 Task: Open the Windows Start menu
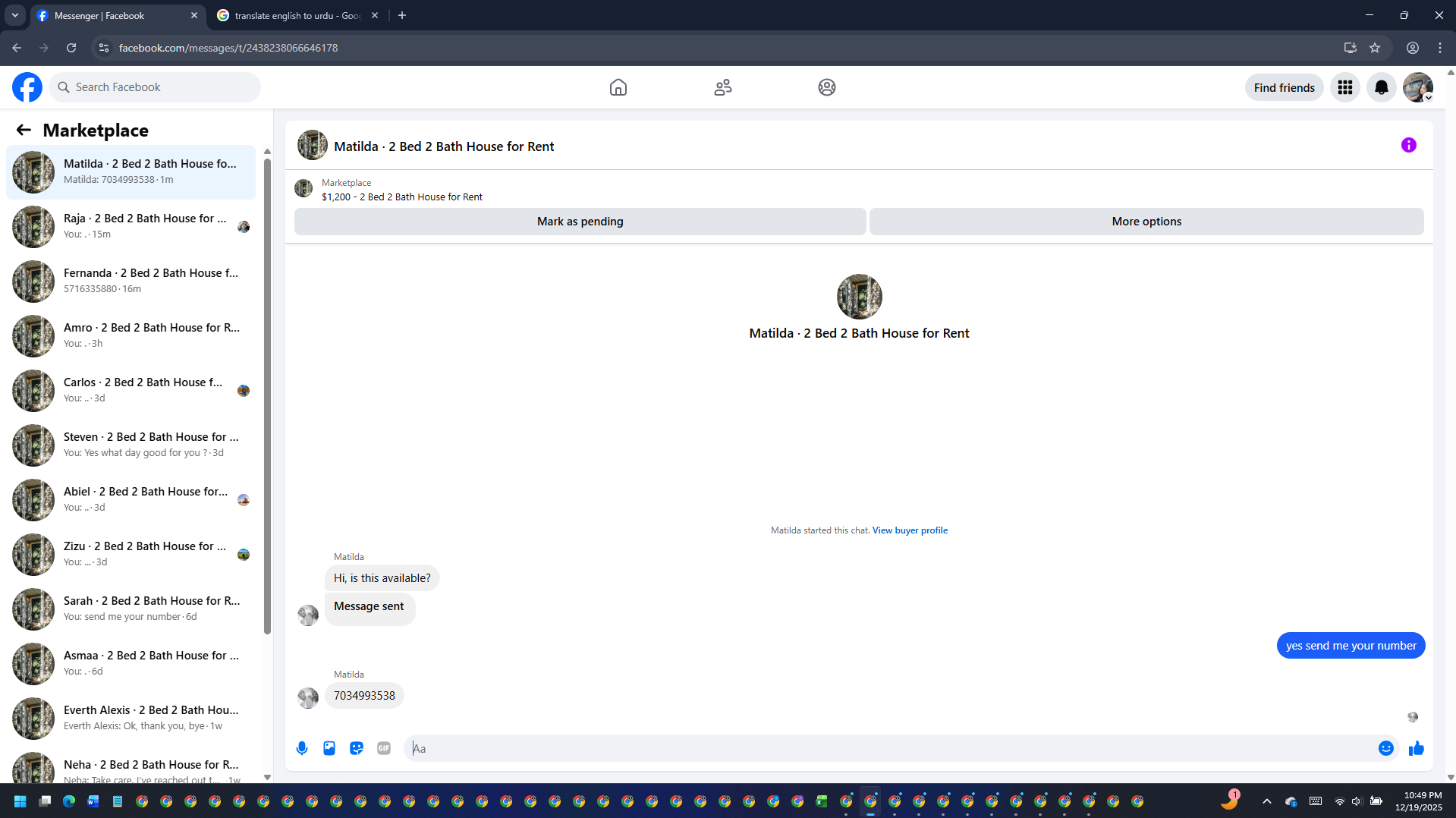tap(20, 801)
